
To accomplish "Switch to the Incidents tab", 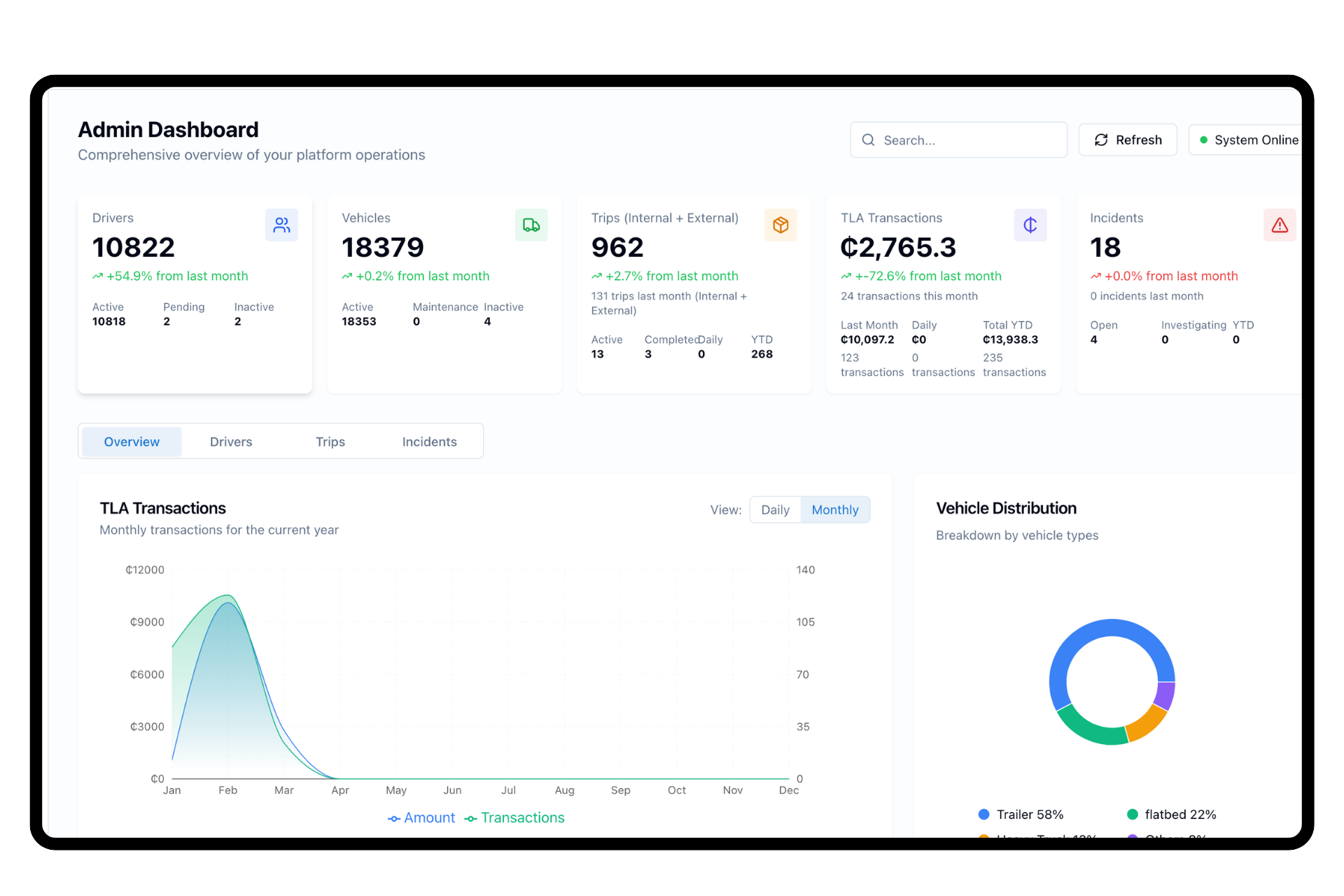I will (x=429, y=441).
